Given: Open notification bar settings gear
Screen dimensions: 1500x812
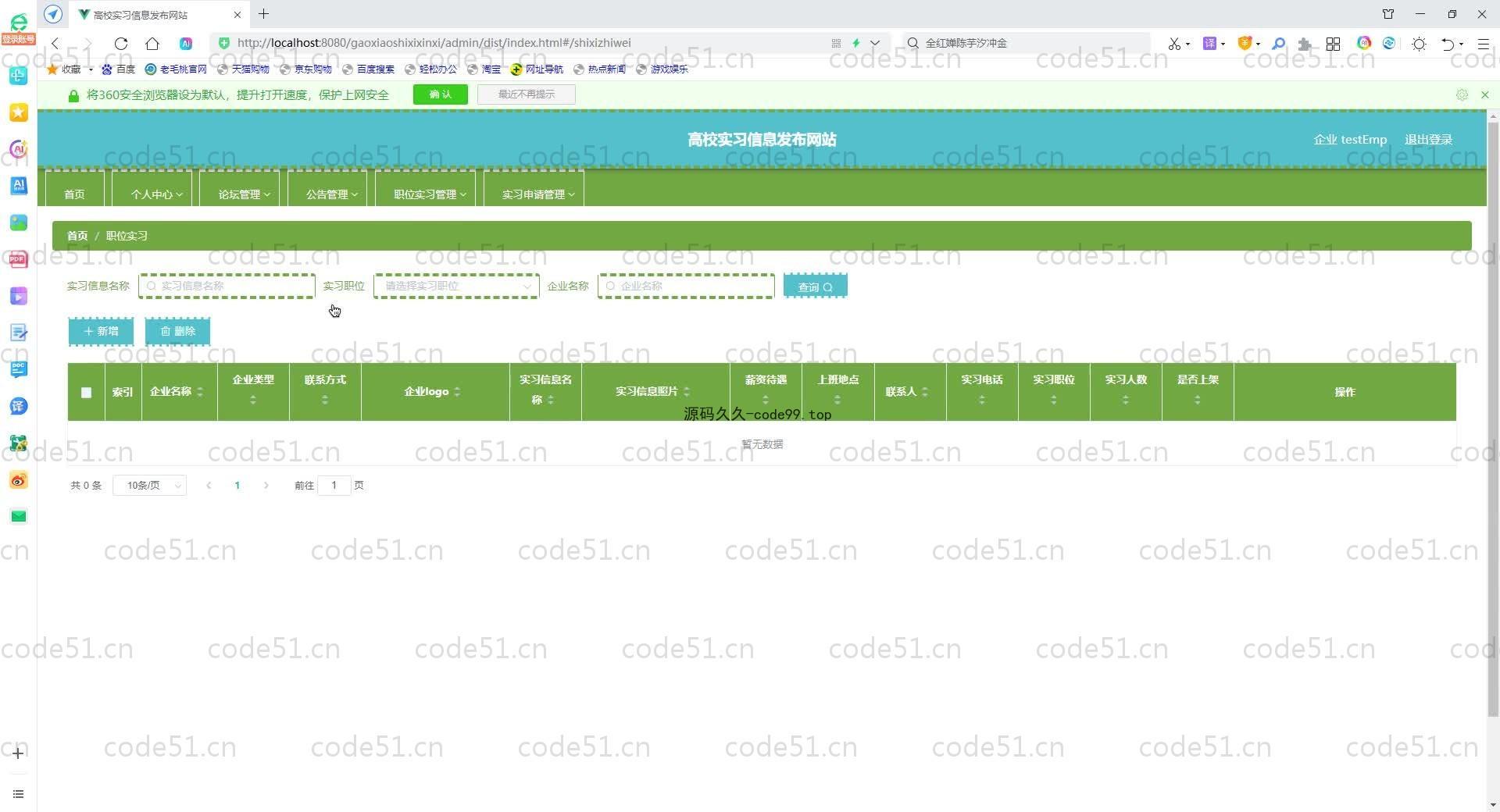Looking at the screenshot, I should 1462,94.
